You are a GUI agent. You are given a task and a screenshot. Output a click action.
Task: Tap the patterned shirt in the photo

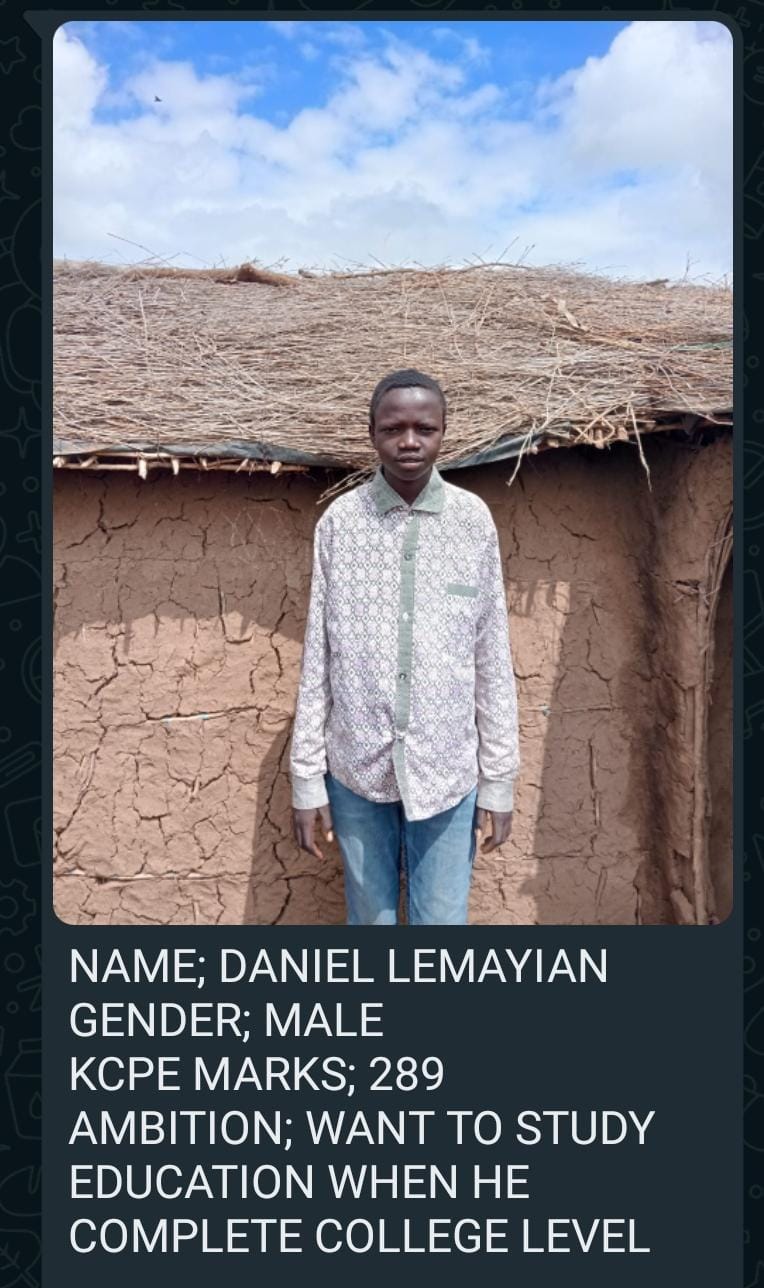point(404,640)
